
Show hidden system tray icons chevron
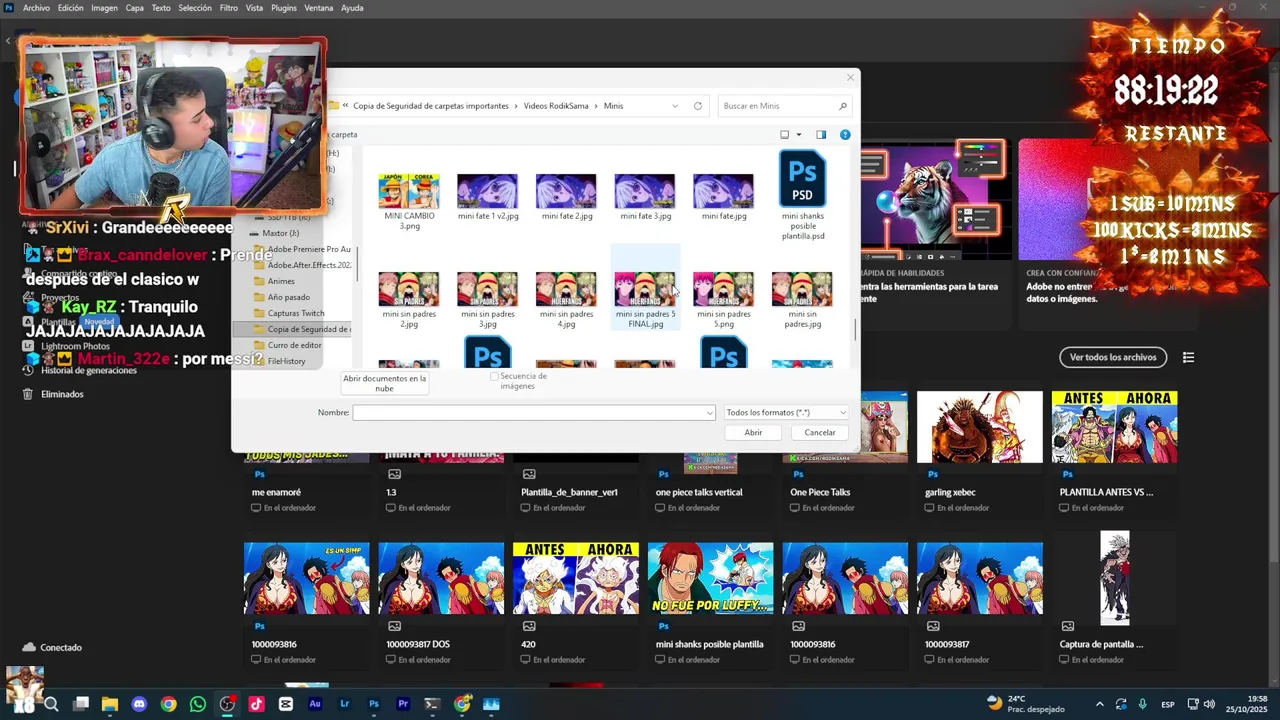(x=1100, y=704)
